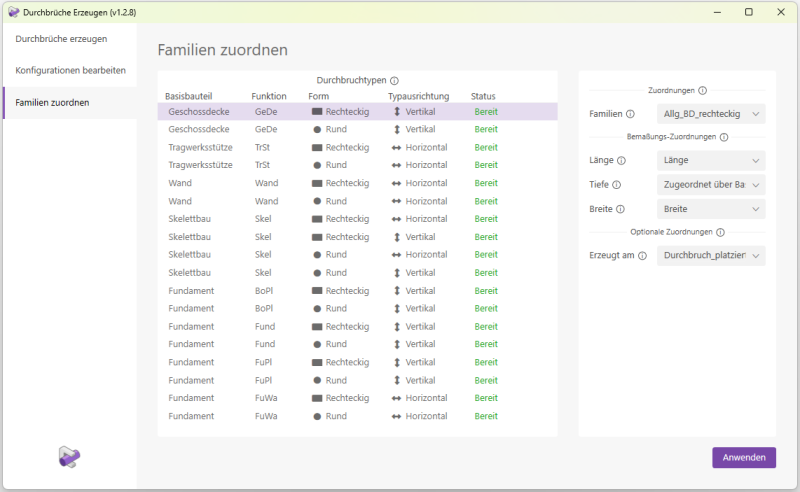Open Konfigurationen bearbeiten page
Viewport: 800px width, 492px height.
click(x=70, y=71)
